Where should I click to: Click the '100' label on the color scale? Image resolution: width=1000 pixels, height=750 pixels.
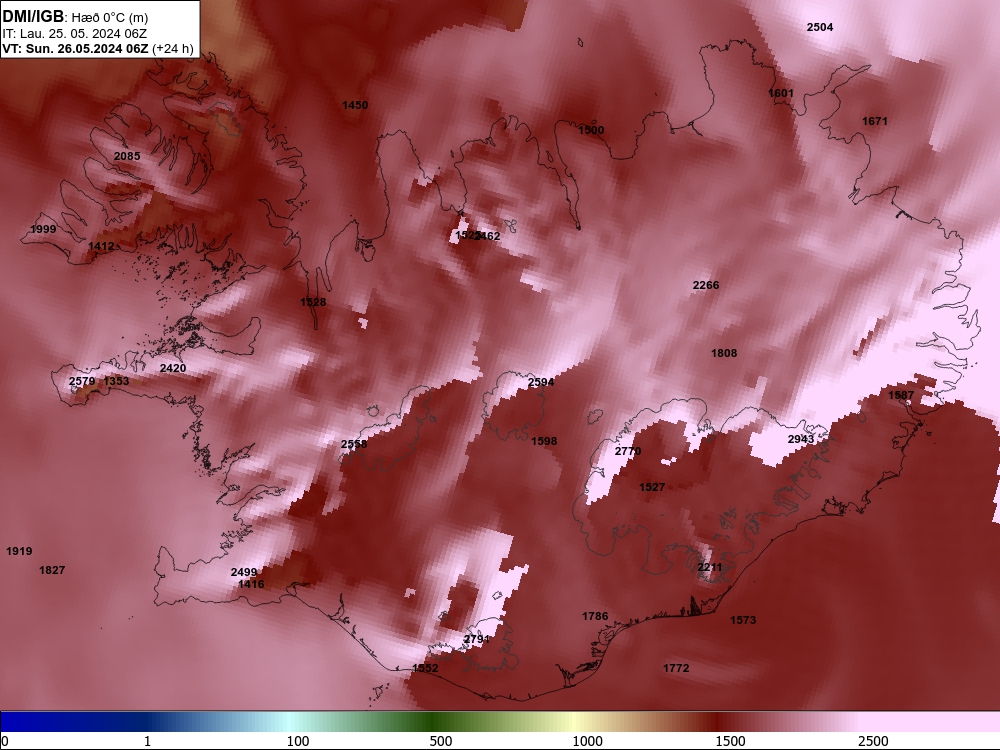(298, 741)
